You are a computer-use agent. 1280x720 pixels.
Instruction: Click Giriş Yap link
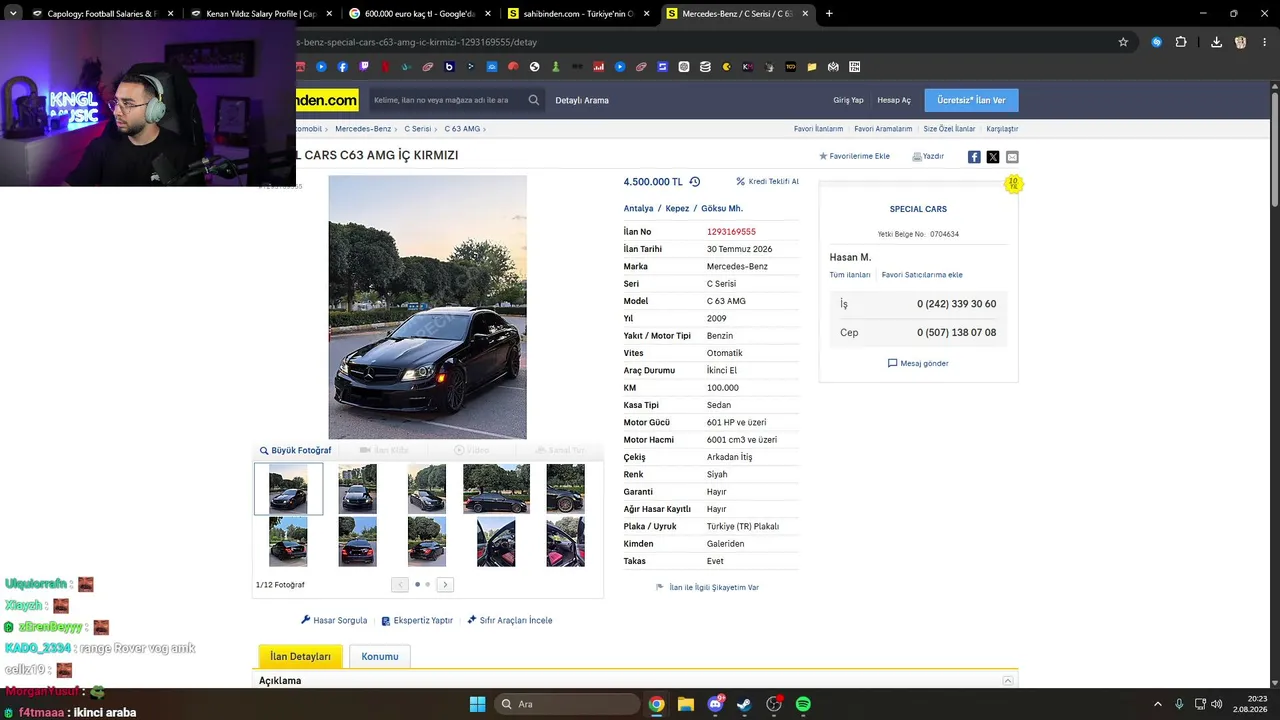[848, 100]
